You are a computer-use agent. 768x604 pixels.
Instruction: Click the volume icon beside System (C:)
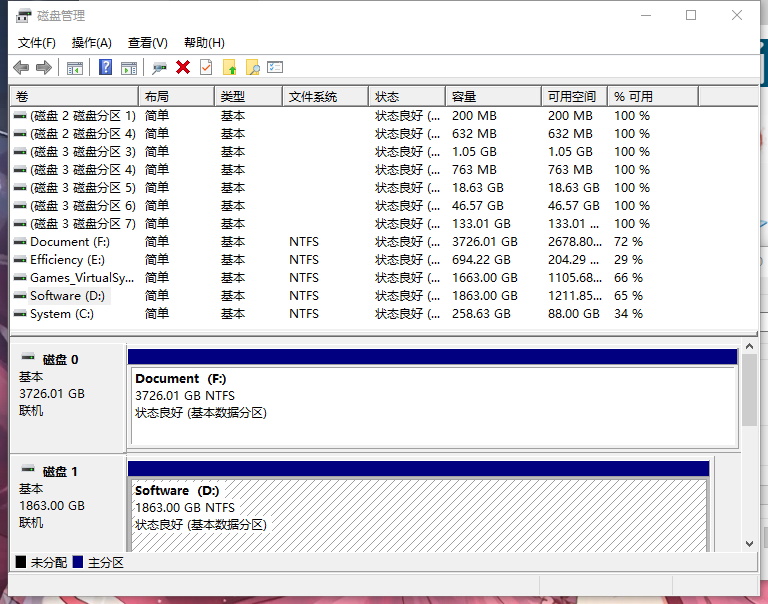pyautogui.click(x=20, y=314)
